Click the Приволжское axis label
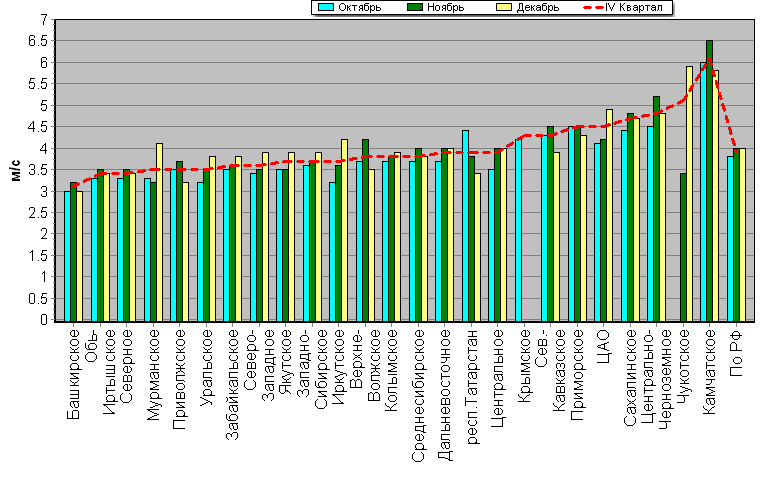777x479 pixels. coord(178,378)
